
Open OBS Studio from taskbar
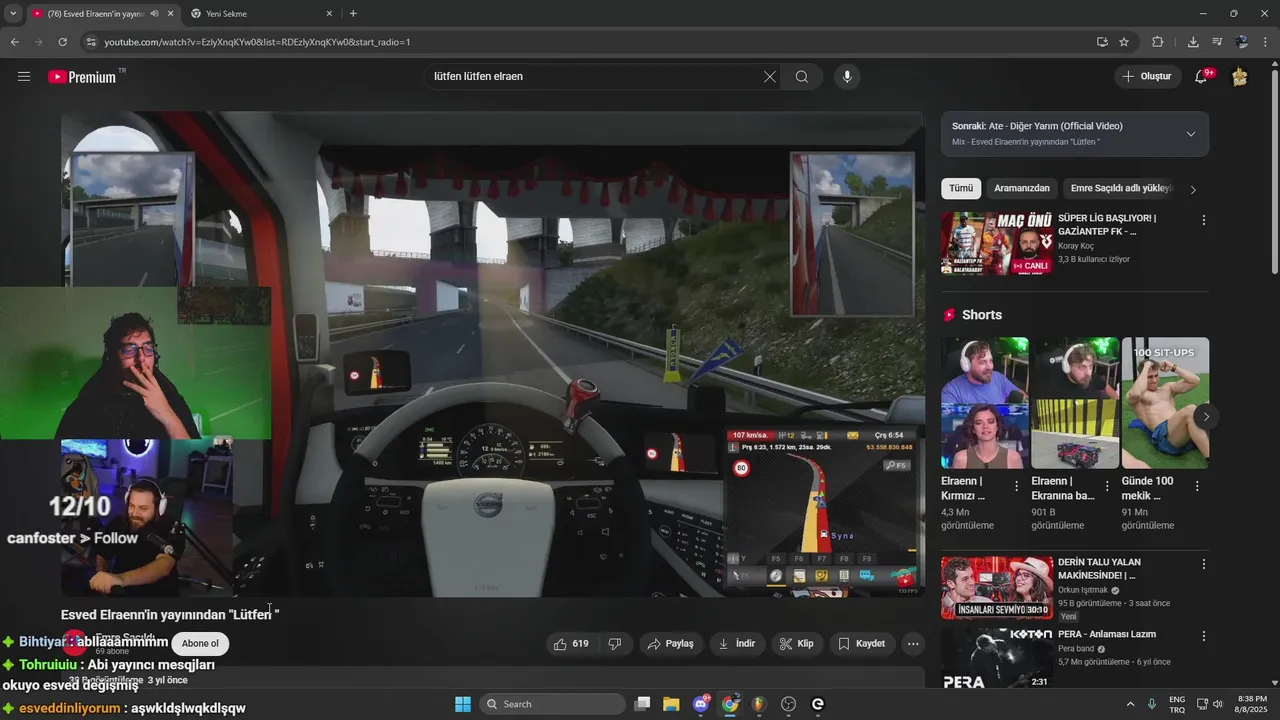pyautogui.click(x=788, y=704)
